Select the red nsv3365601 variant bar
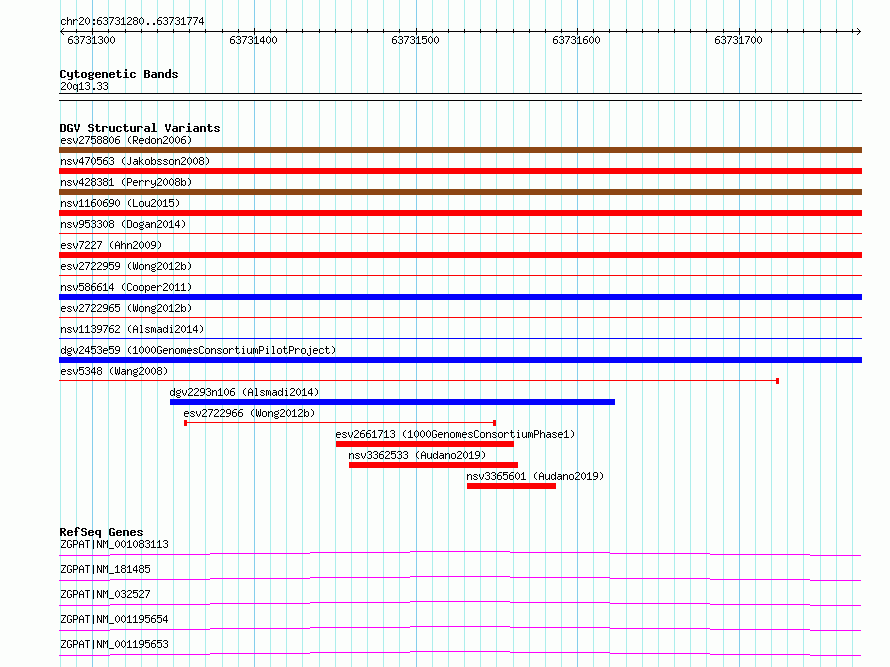 [511, 486]
